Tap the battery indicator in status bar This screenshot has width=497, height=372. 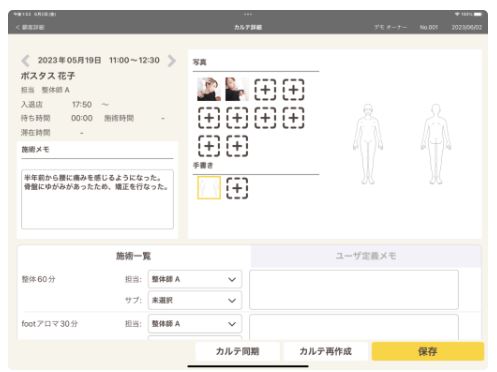click(x=478, y=14)
